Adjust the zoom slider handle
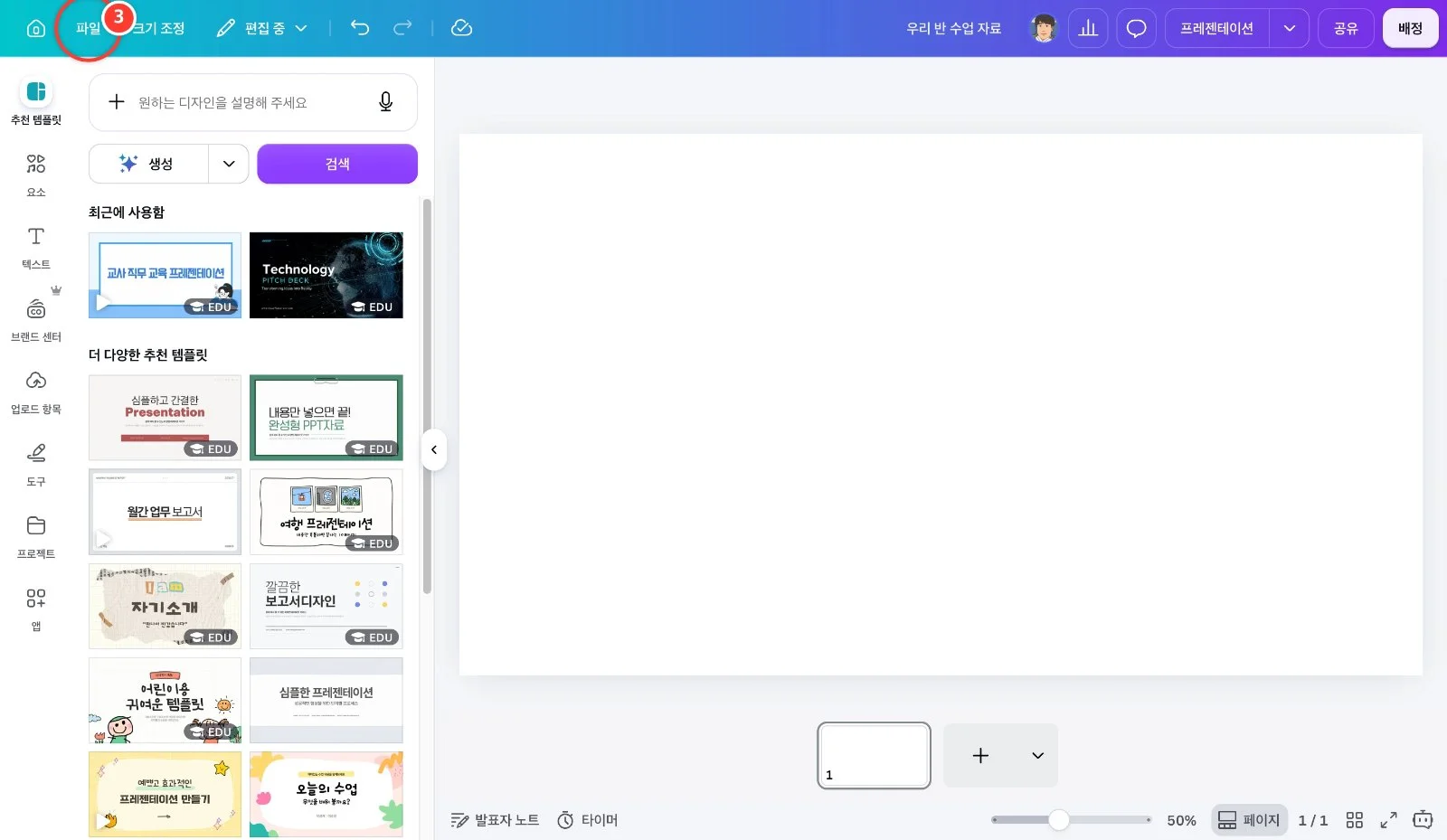Viewport: 1447px width, 840px height. click(1059, 820)
